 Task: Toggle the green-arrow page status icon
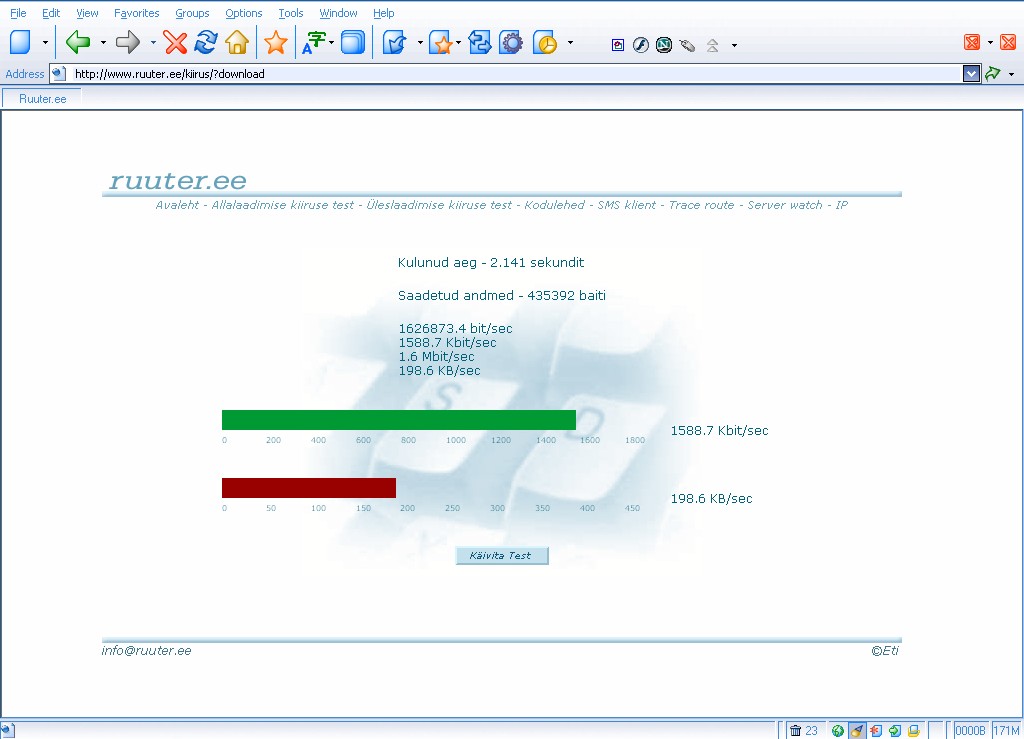tap(895, 731)
